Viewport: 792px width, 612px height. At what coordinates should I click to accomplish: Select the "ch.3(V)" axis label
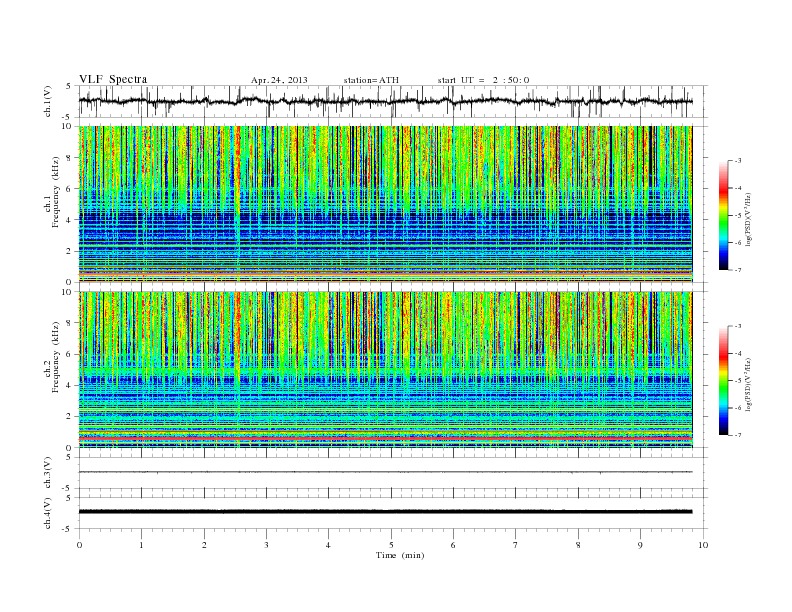point(48,472)
